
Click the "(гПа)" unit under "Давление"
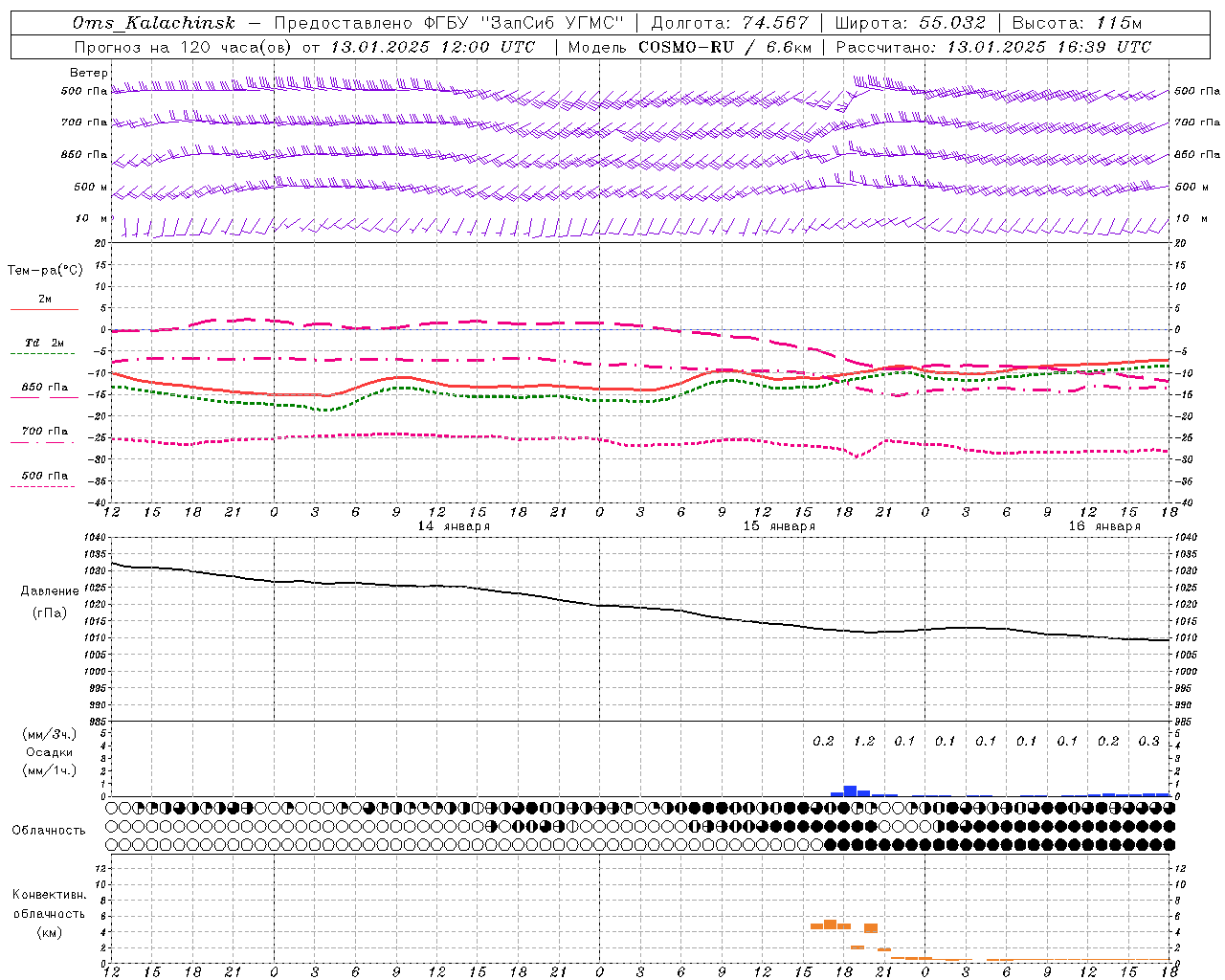tap(50, 613)
